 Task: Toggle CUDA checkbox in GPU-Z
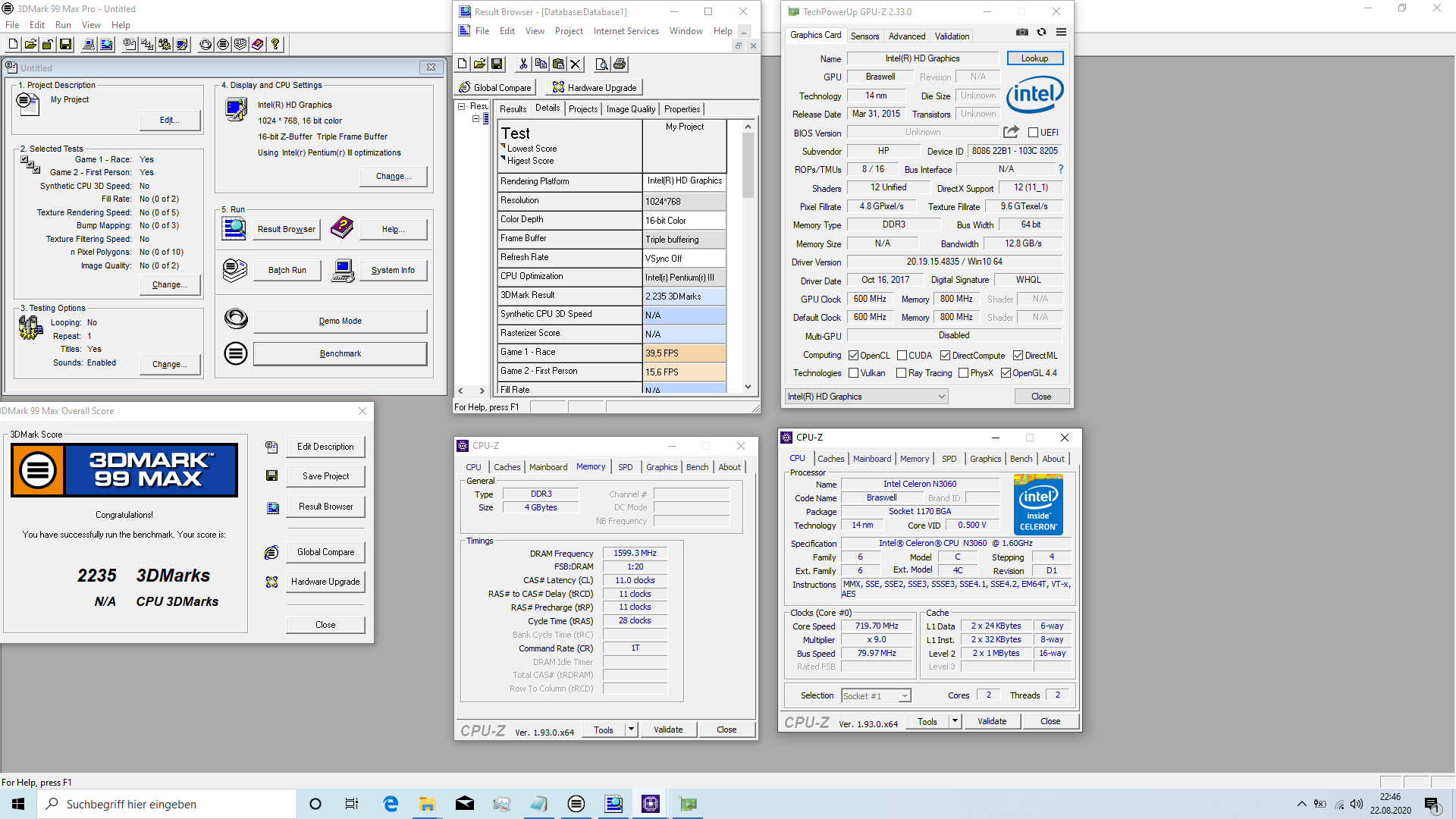[x=902, y=356]
